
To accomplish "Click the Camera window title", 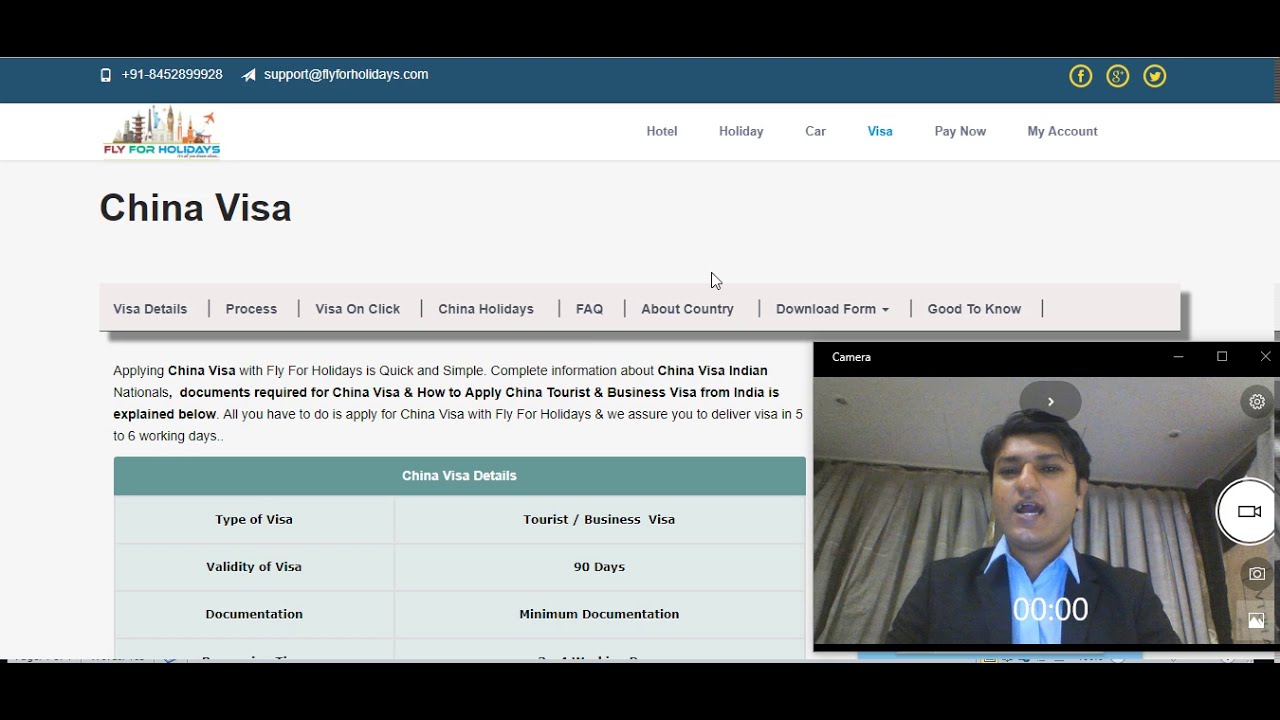I will pyautogui.click(x=851, y=357).
